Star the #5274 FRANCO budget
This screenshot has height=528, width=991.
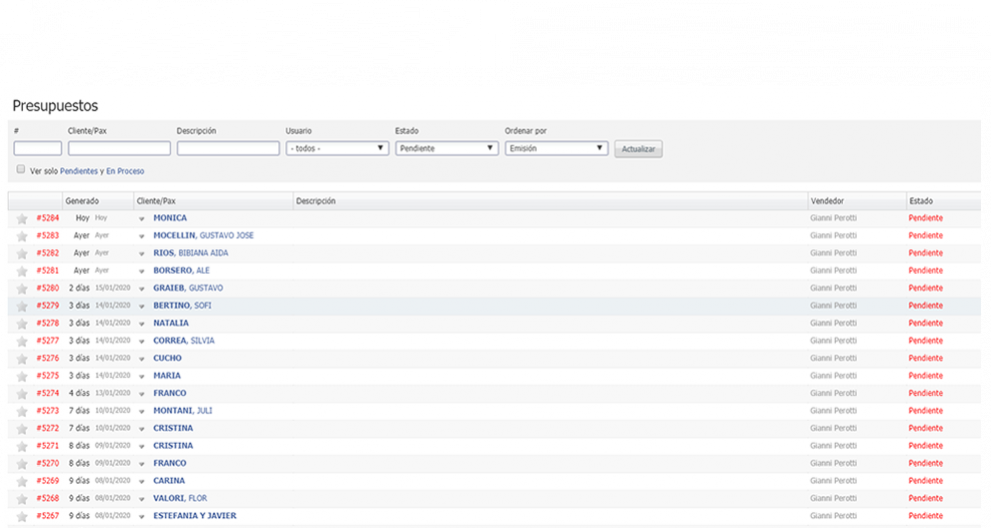(21, 393)
